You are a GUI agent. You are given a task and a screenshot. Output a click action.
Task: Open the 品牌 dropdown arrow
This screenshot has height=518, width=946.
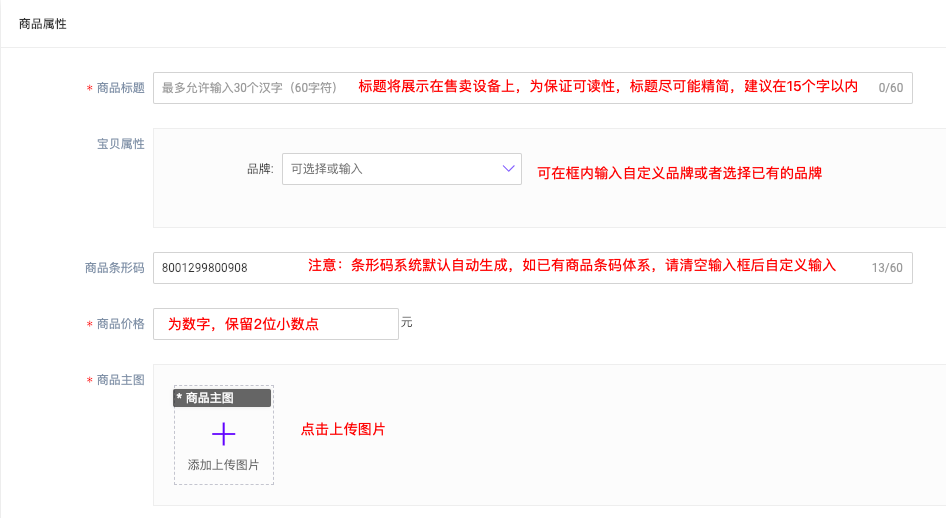509,169
